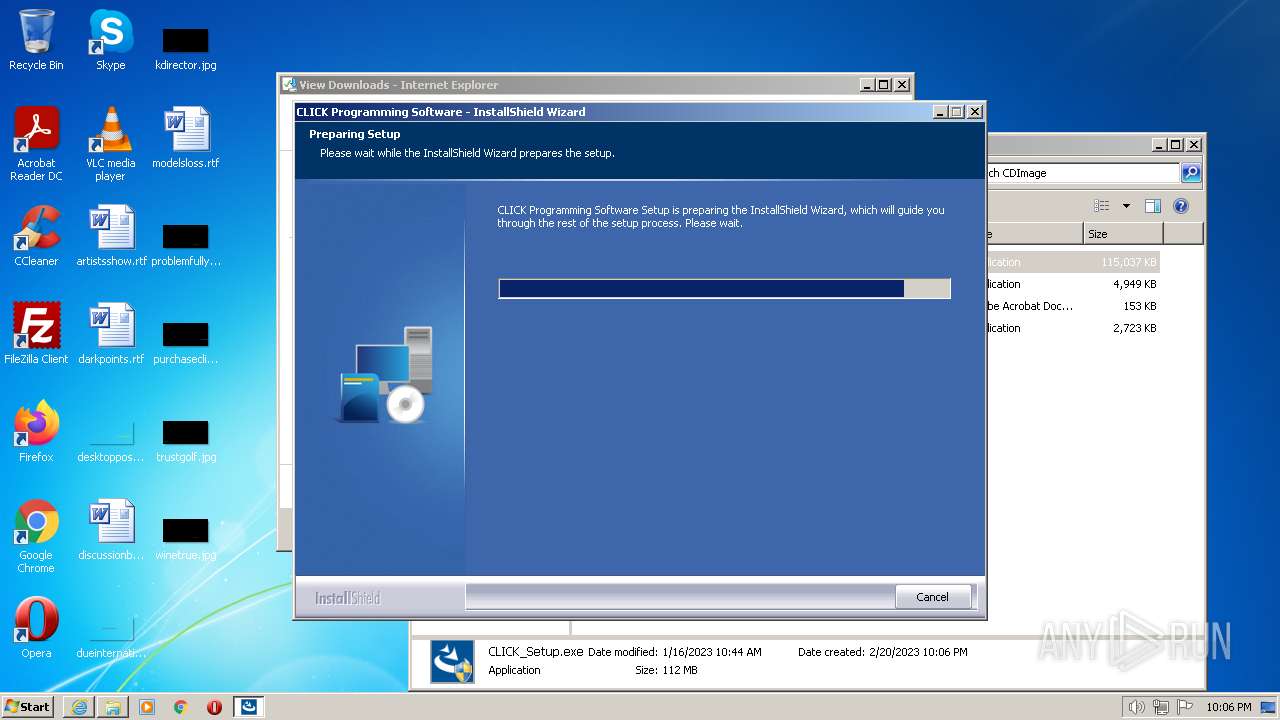Select the file row sized 2,723 KB
1280x720 pixels.
1073,328
